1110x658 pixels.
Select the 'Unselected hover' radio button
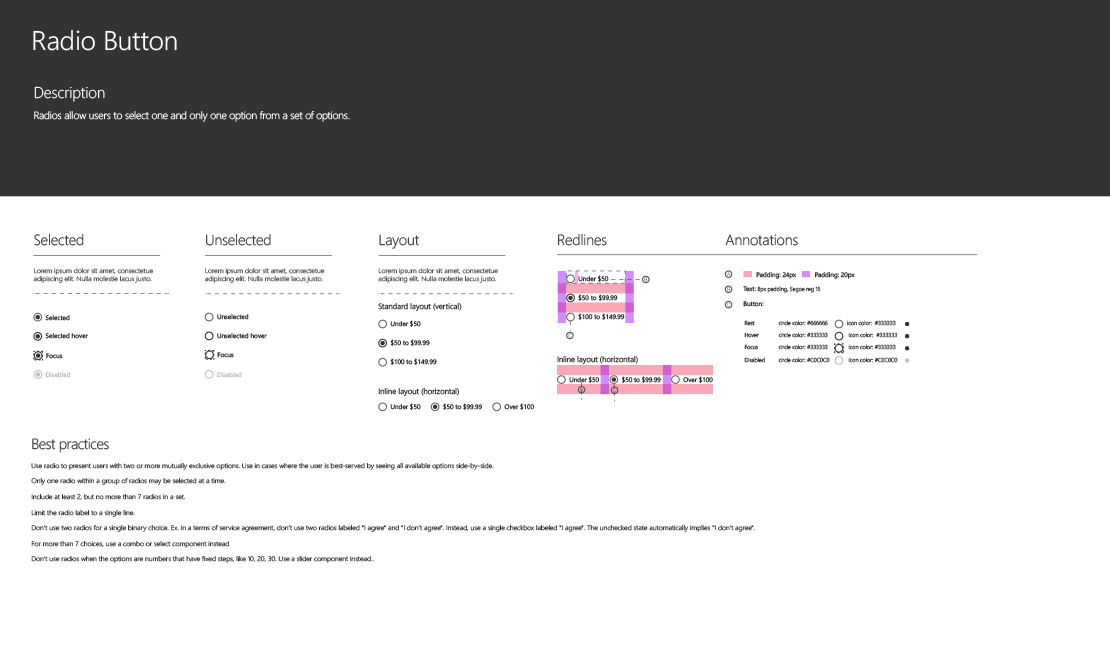209,336
